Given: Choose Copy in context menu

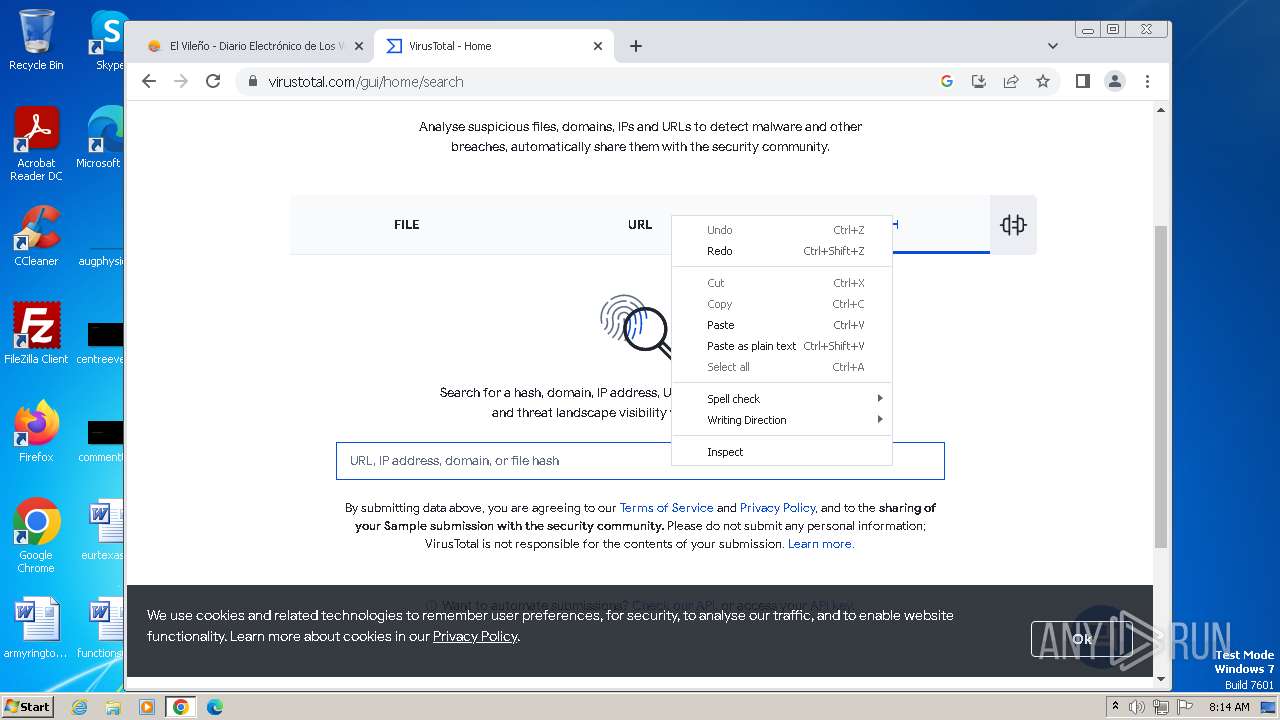Looking at the screenshot, I should [782, 304].
